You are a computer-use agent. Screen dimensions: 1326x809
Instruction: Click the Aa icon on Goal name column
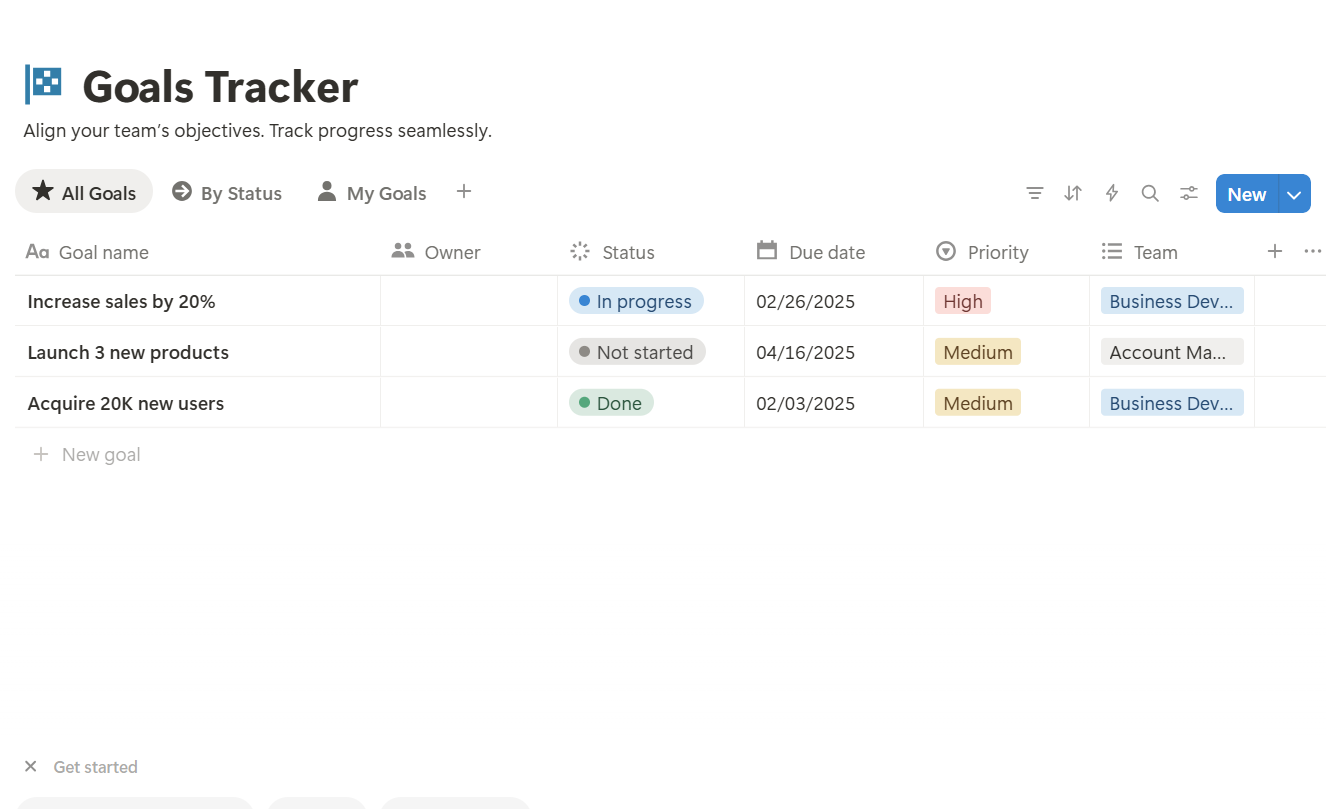[37, 251]
